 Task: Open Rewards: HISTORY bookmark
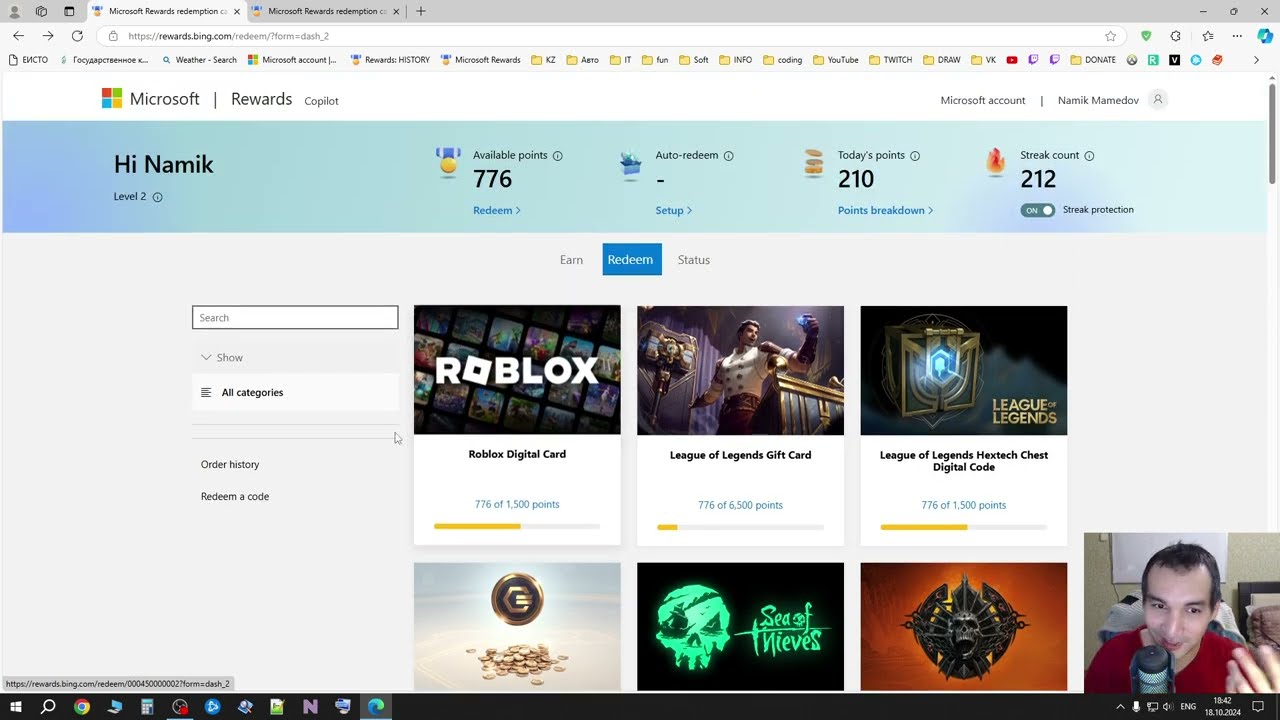point(390,60)
